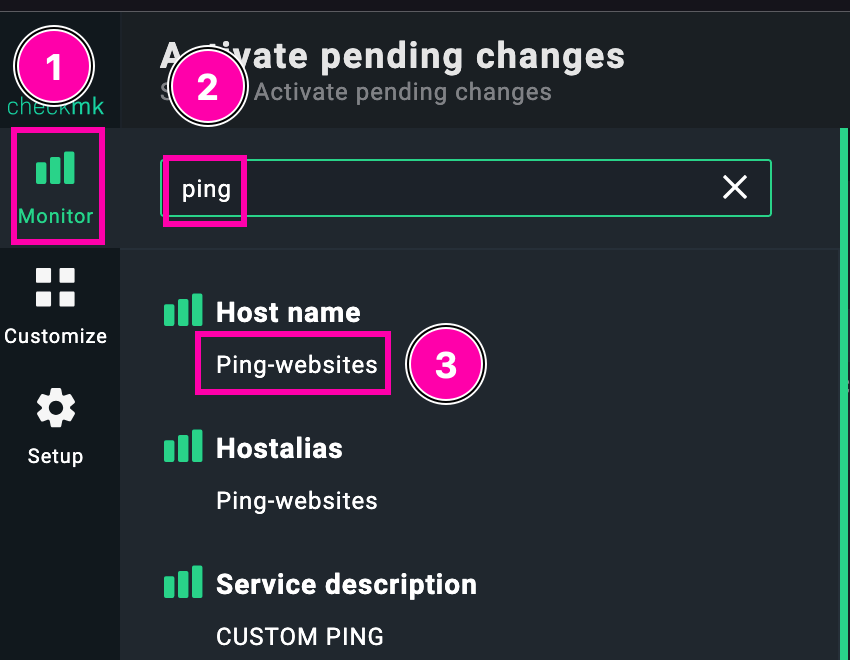Select the CUSTOM PING service result
850x660 pixels.
point(300,636)
